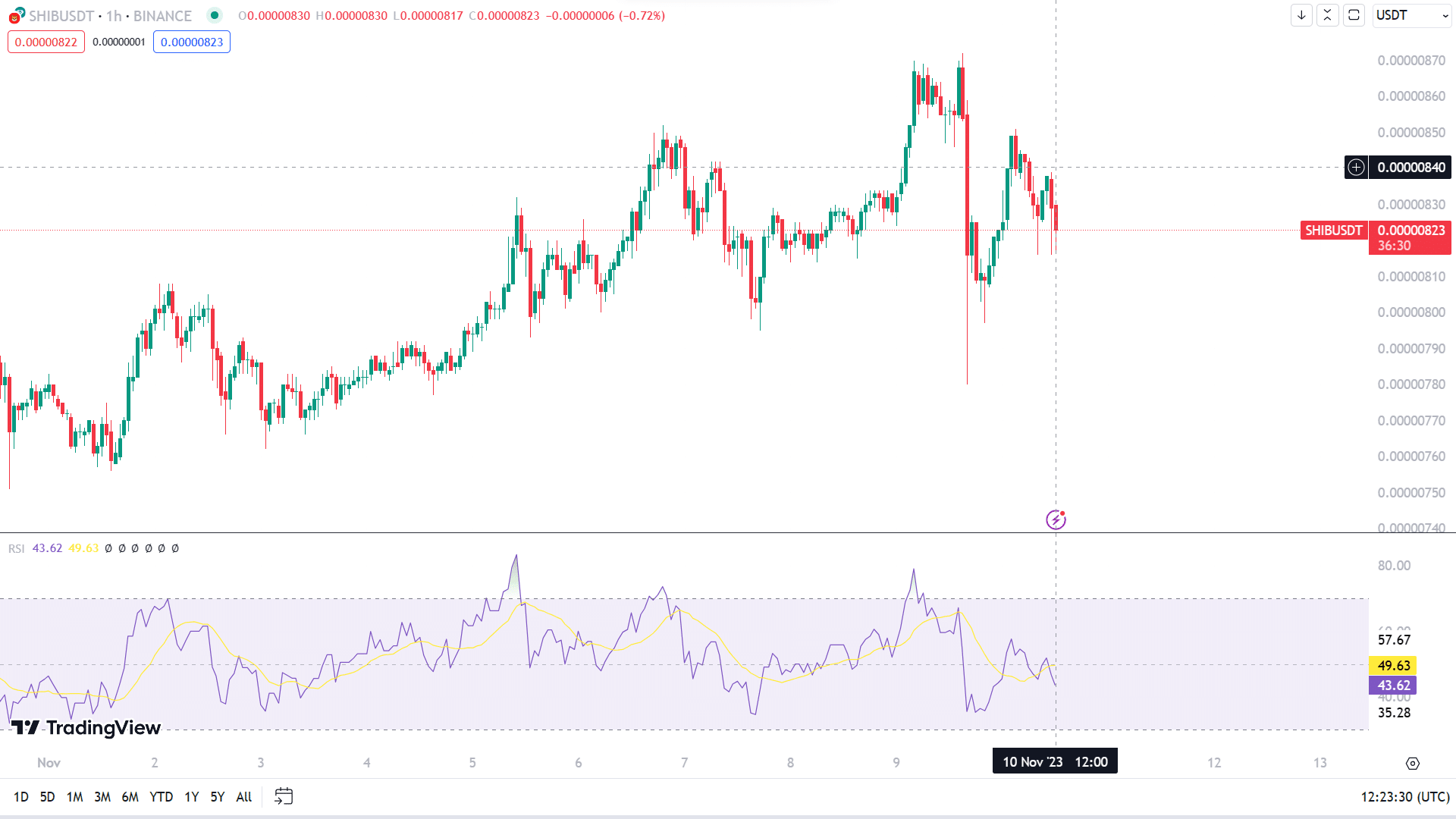Click the red sell price 0.00000822
This screenshot has width=1456, height=819.
point(46,42)
